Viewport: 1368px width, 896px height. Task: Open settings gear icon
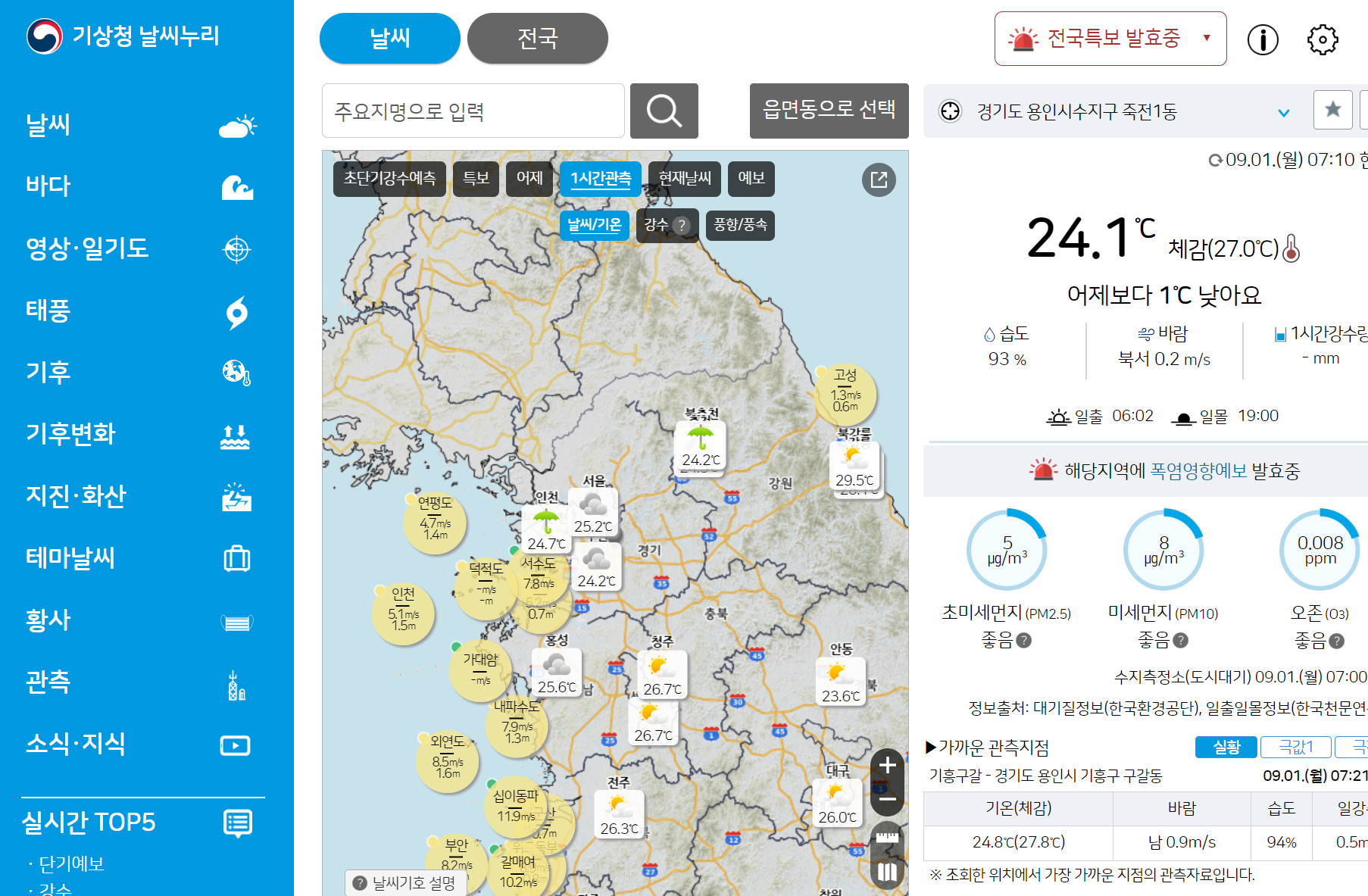[x=1323, y=39]
